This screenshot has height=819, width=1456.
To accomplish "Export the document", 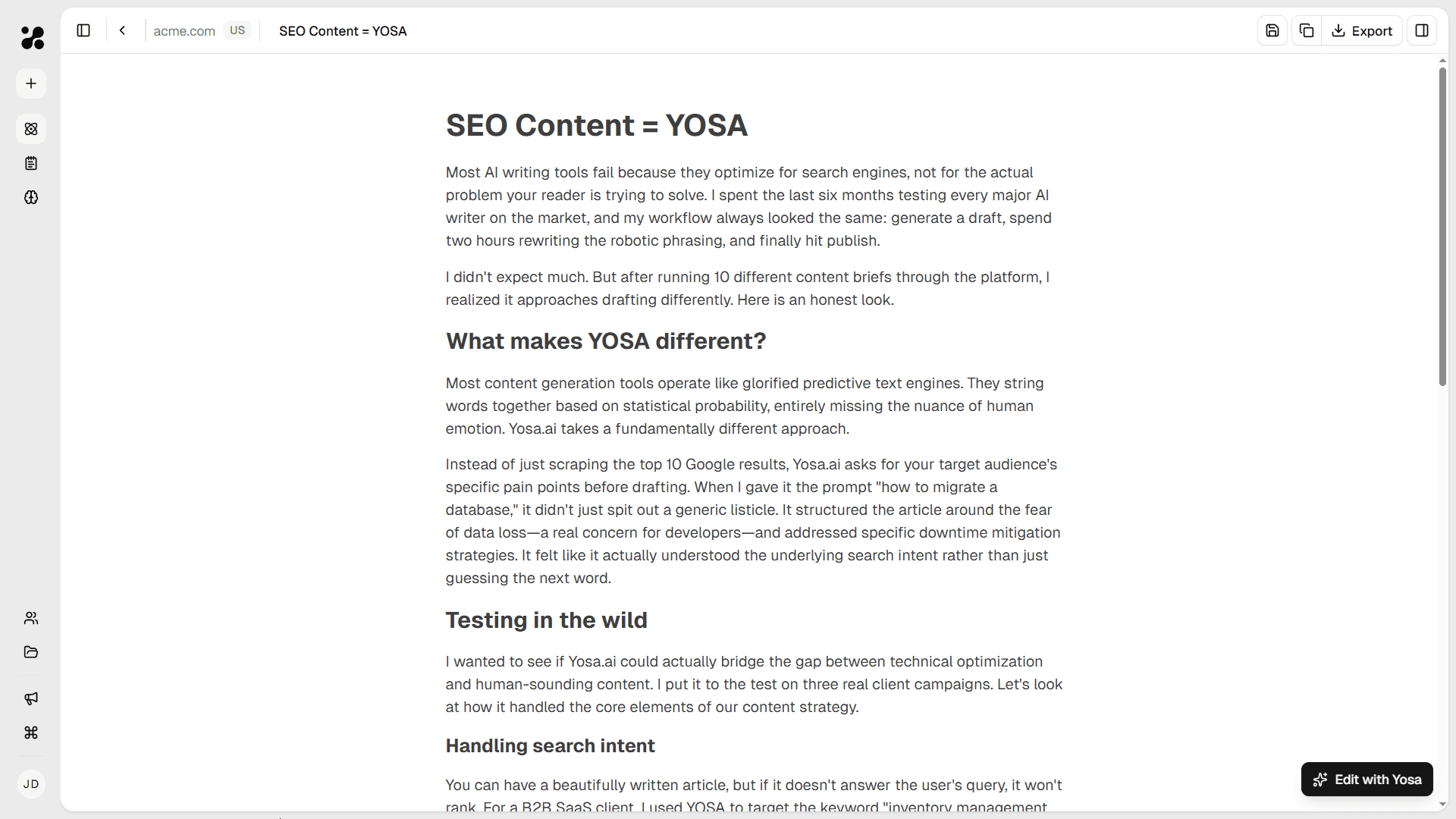I will point(1363,30).
